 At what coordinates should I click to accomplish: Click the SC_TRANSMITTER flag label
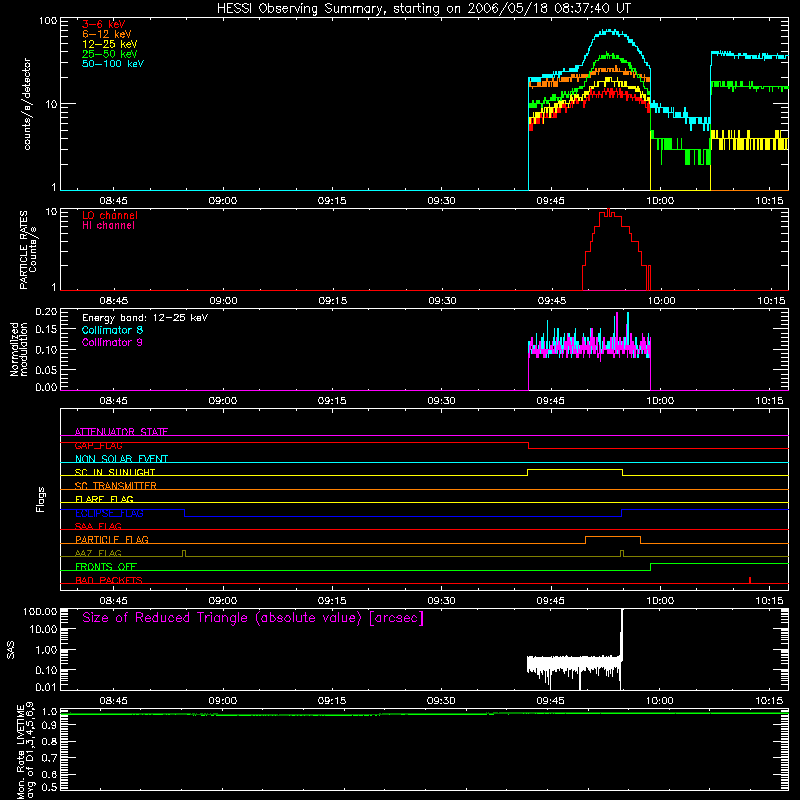click(x=115, y=486)
